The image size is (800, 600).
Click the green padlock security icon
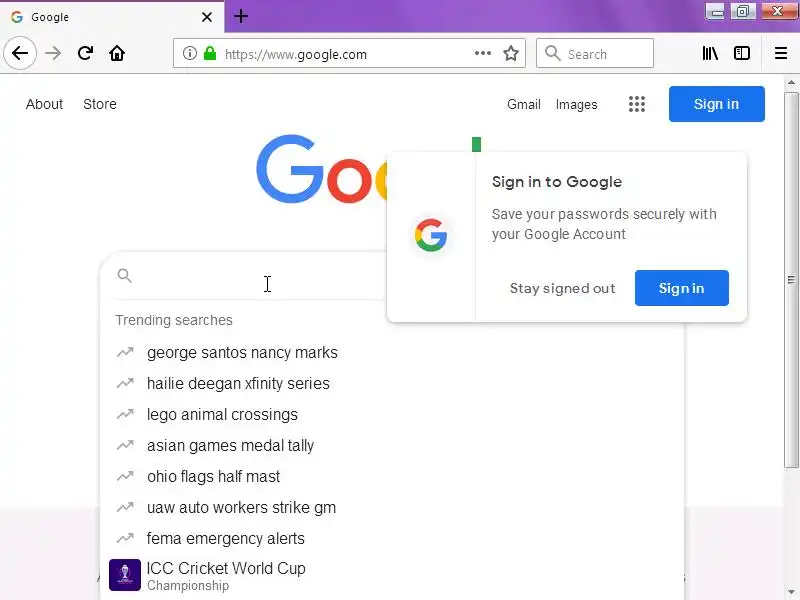click(210, 53)
